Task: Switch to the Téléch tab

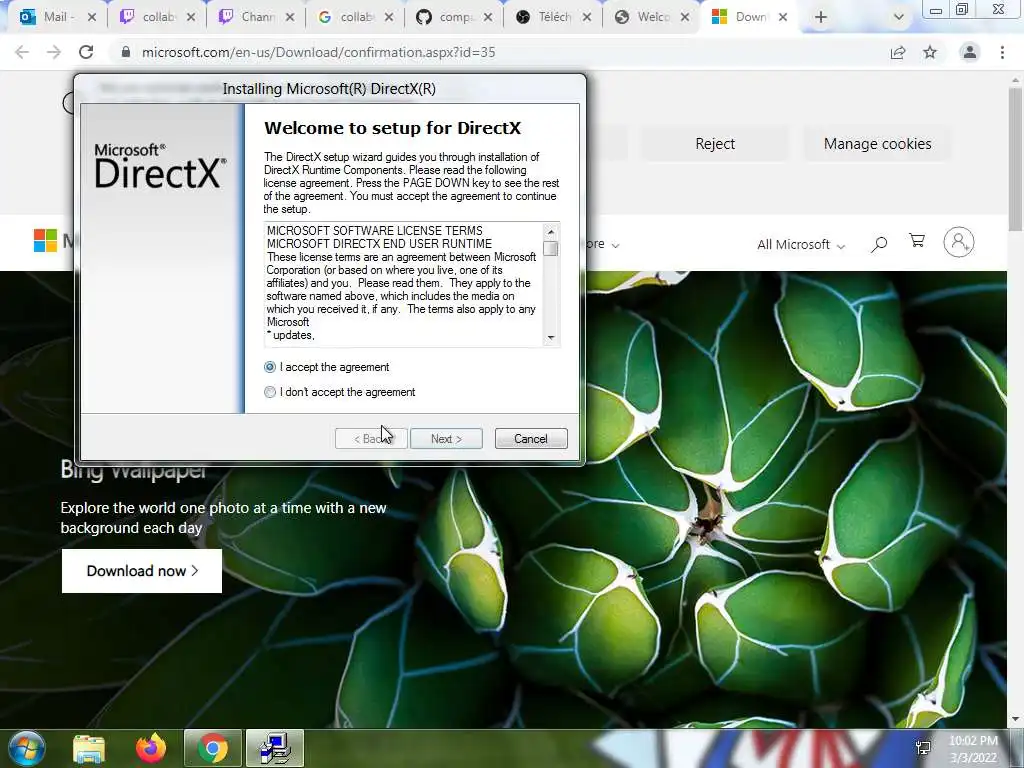Action: click(552, 17)
